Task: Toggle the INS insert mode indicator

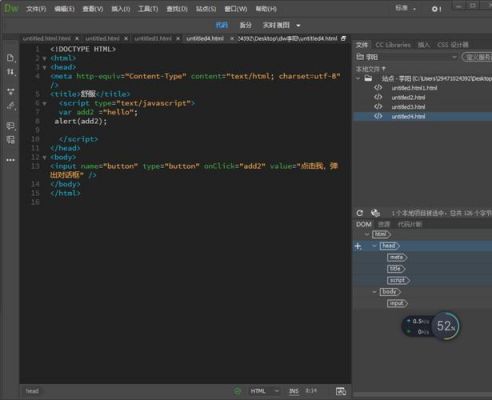Action: coord(294,391)
